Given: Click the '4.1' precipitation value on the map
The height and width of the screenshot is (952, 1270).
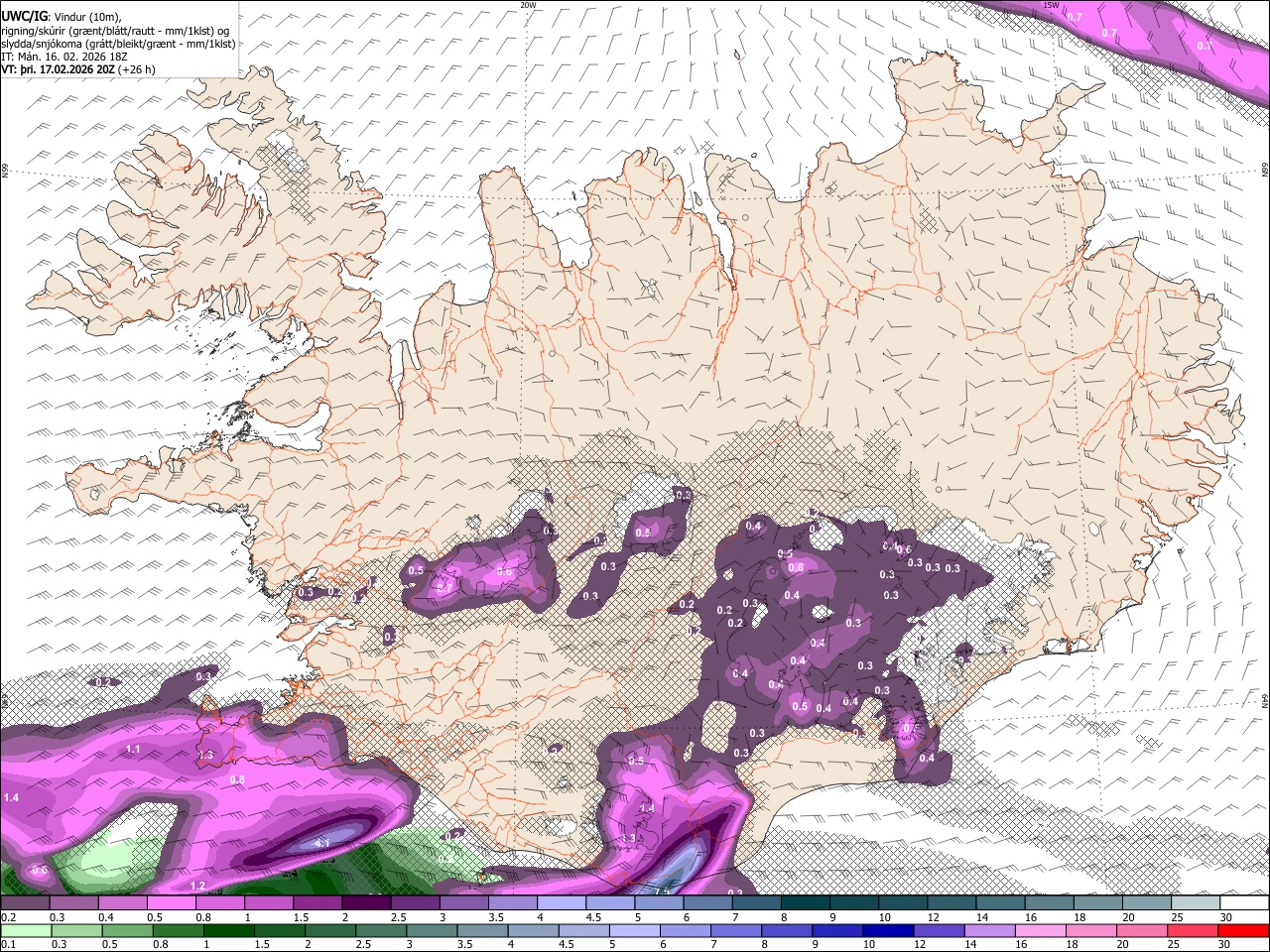Looking at the screenshot, I should (x=321, y=843).
